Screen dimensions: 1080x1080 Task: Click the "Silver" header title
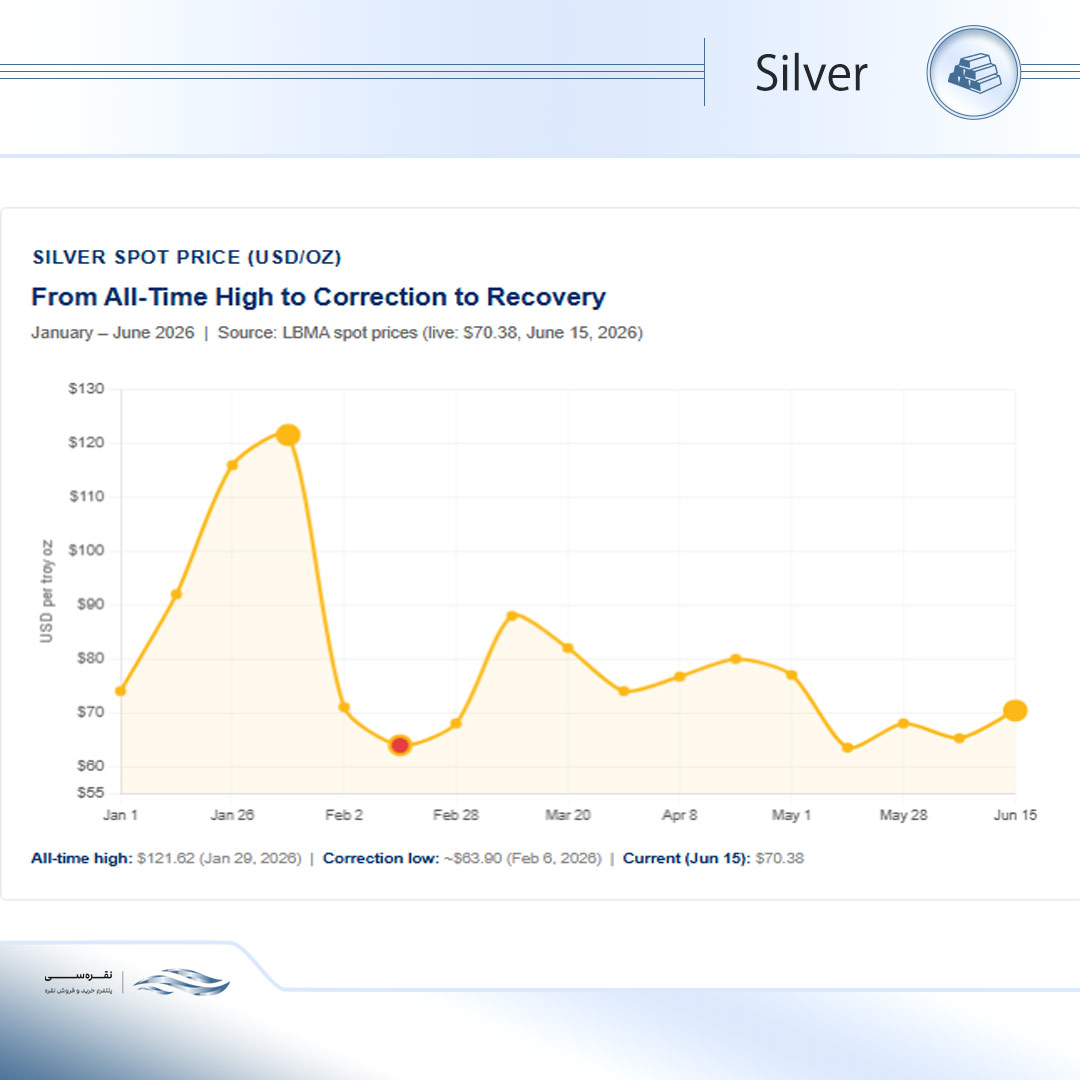pyautogui.click(x=811, y=73)
